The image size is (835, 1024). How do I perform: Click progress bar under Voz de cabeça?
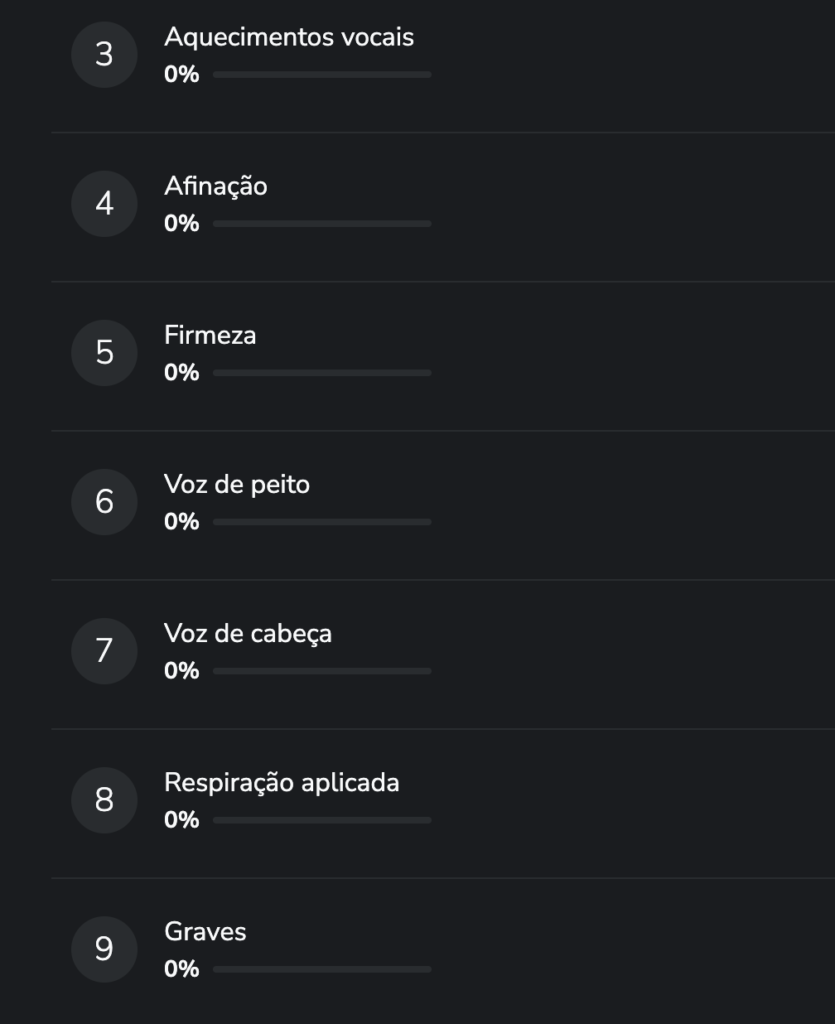[x=322, y=671]
